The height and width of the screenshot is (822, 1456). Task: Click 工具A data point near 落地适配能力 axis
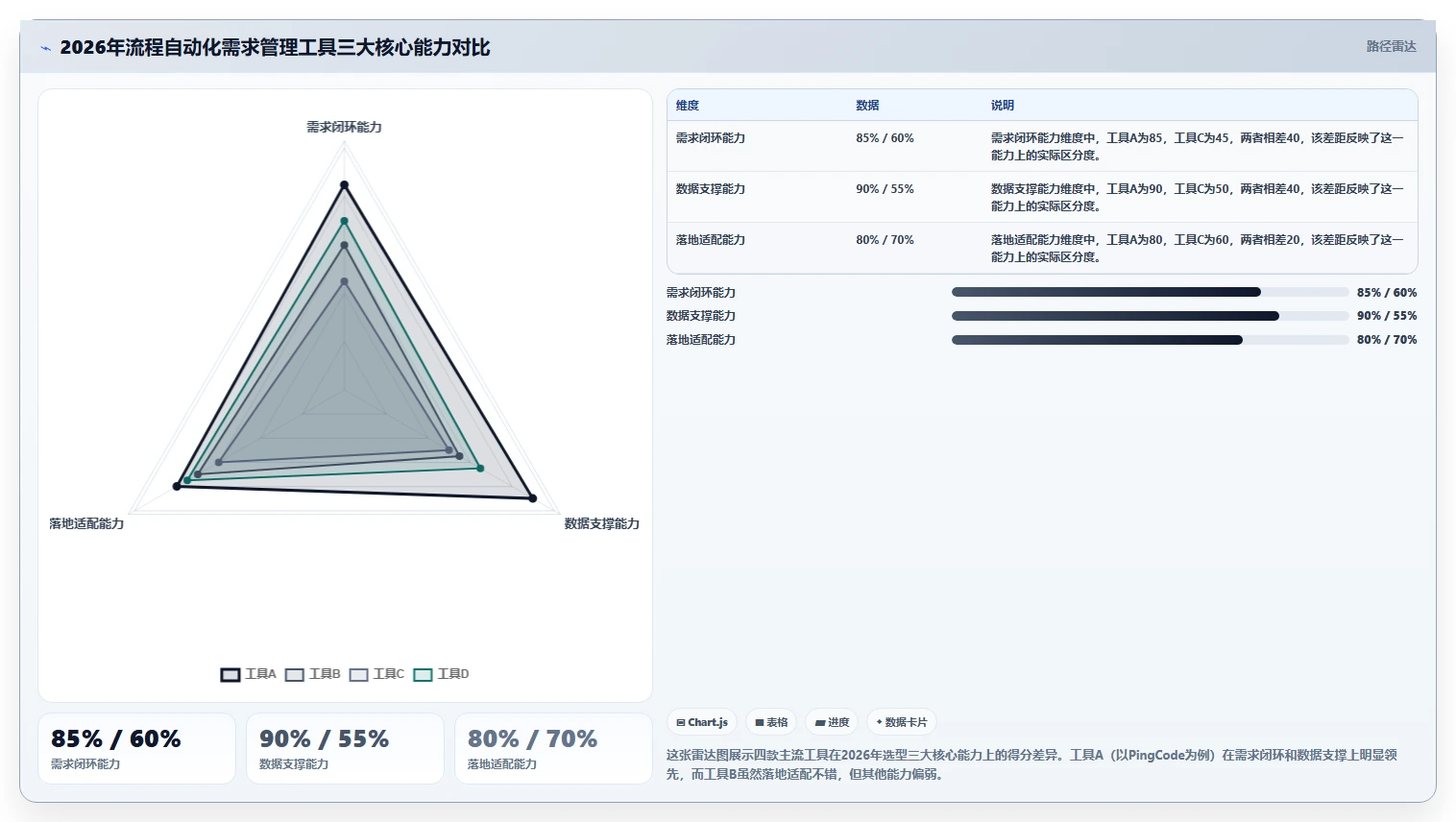(x=177, y=487)
